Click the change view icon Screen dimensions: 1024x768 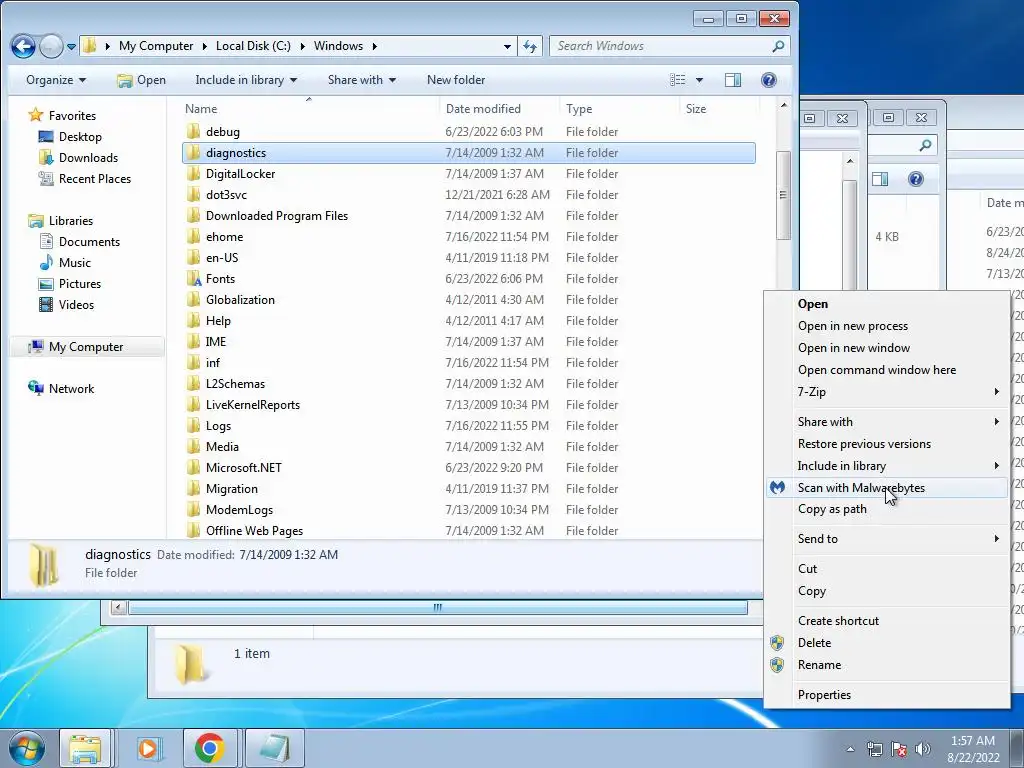[x=678, y=80]
